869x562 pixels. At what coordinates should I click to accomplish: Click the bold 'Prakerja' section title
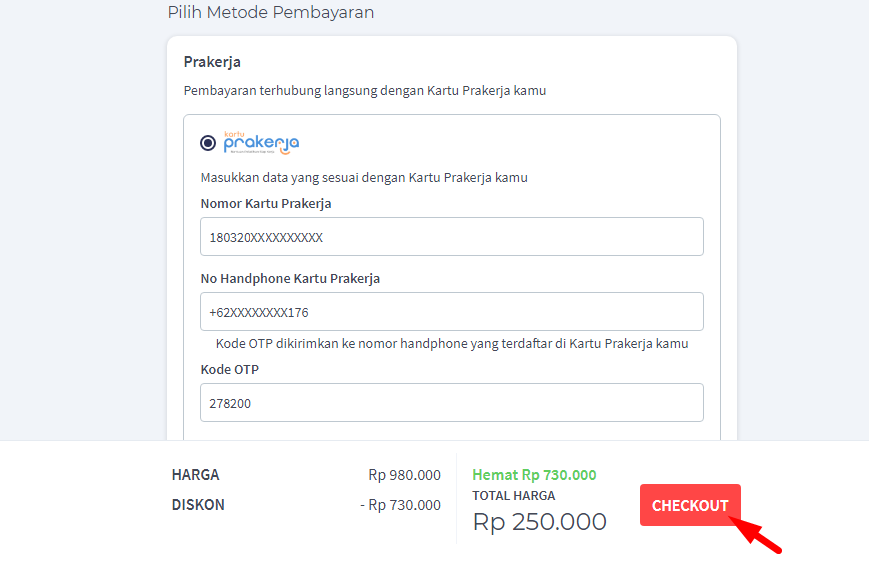pyautogui.click(x=212, y=62)
